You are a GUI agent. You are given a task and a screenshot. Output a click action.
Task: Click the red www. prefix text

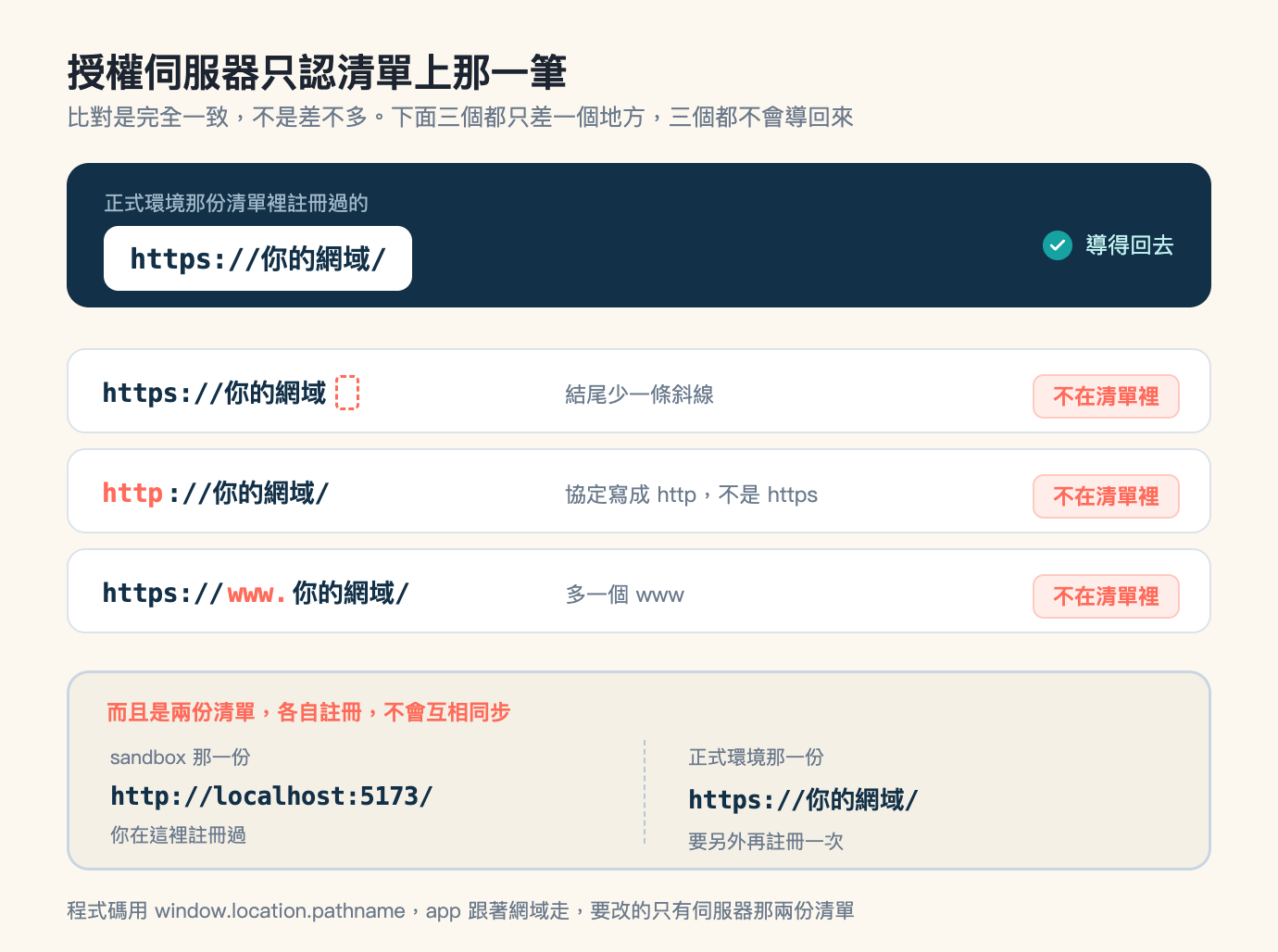point(257,594)
